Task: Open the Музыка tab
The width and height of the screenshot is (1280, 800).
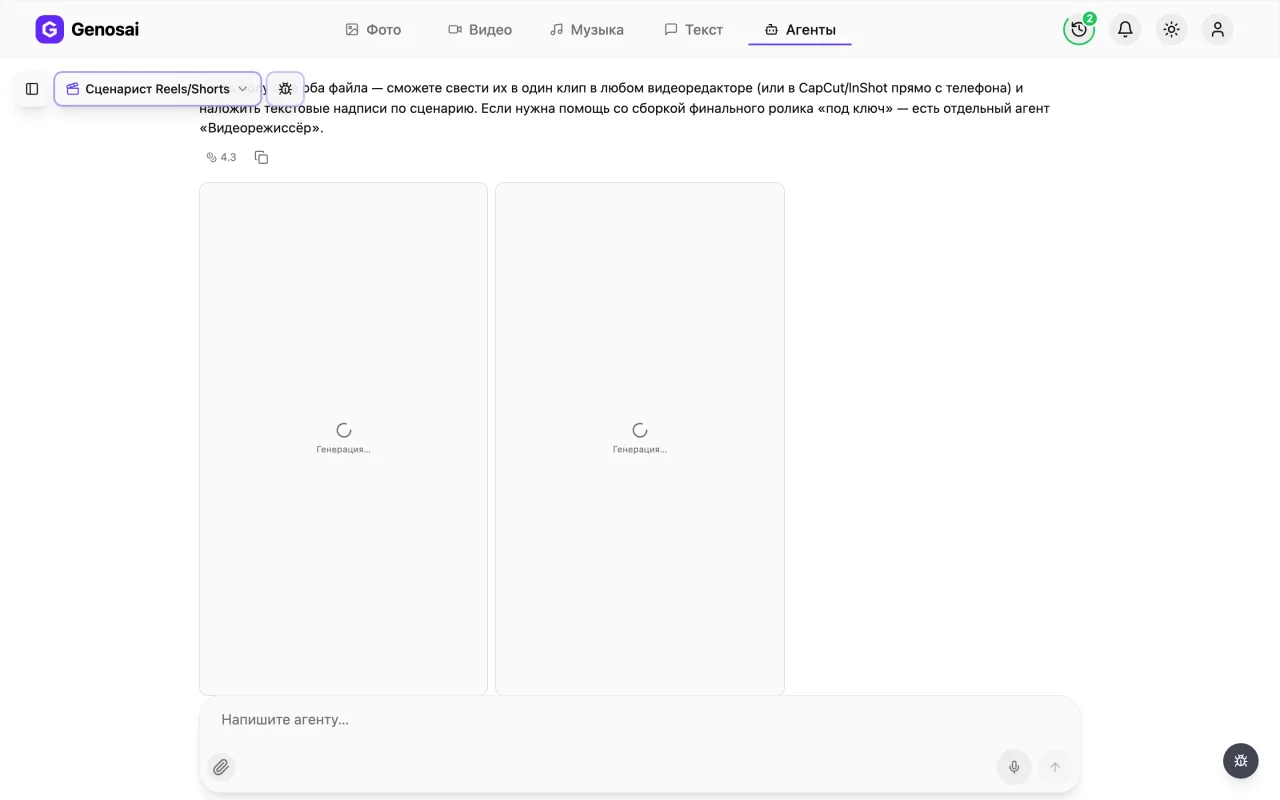Action: click(587, 30)
